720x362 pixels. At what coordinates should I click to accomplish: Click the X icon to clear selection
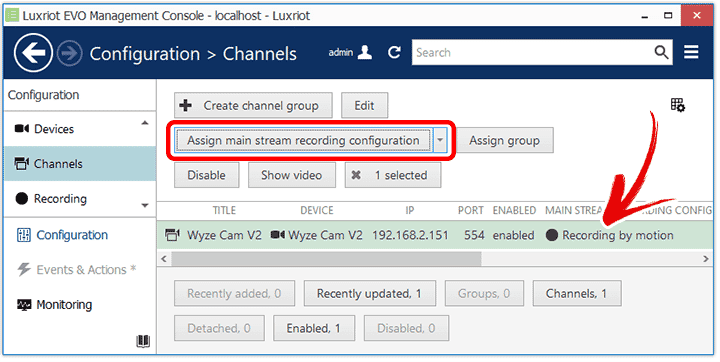click(x=356, y=175)
